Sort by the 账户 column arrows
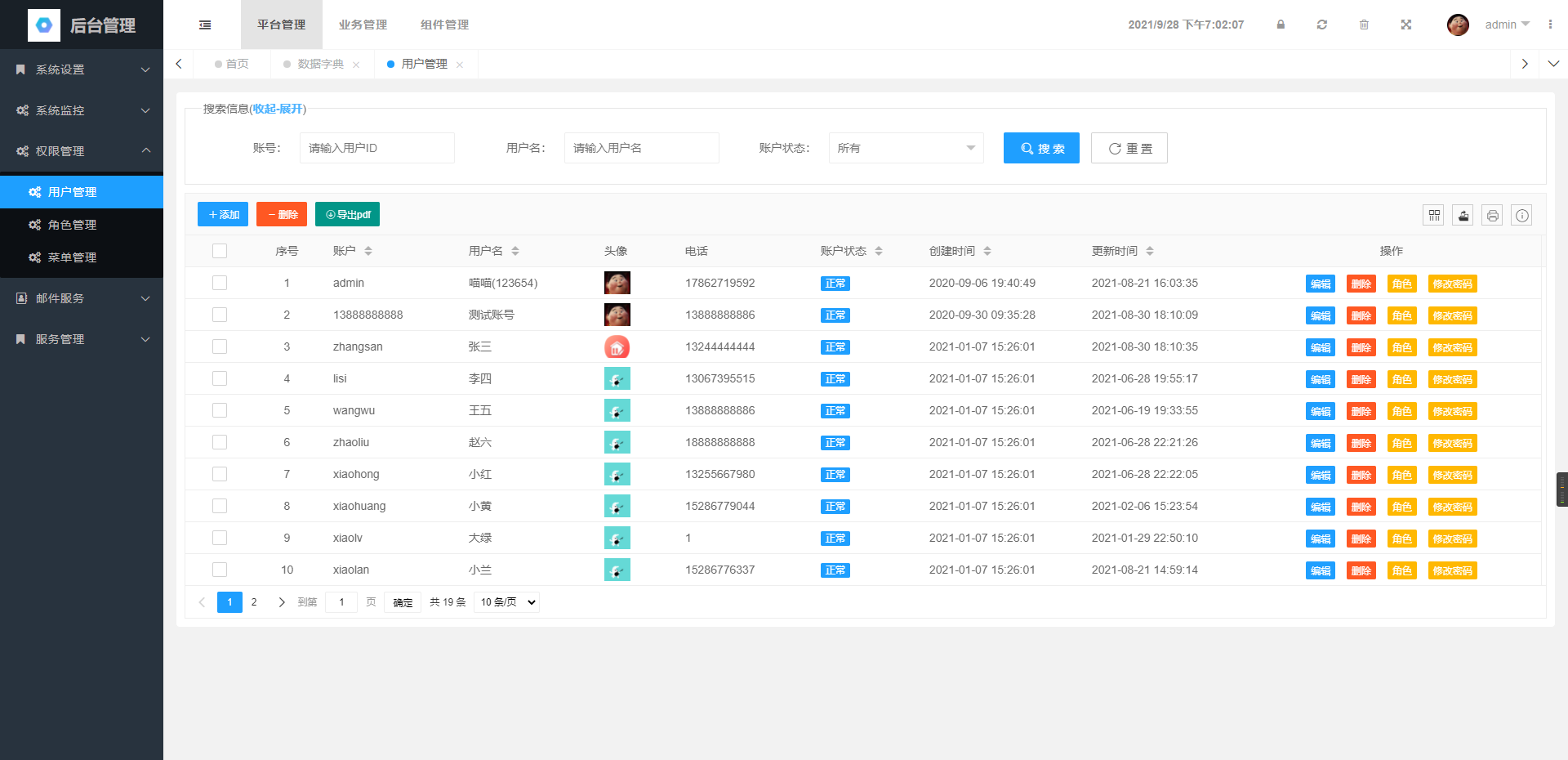This screenshot has height=760, width=1568. click(x=368, y=251)
